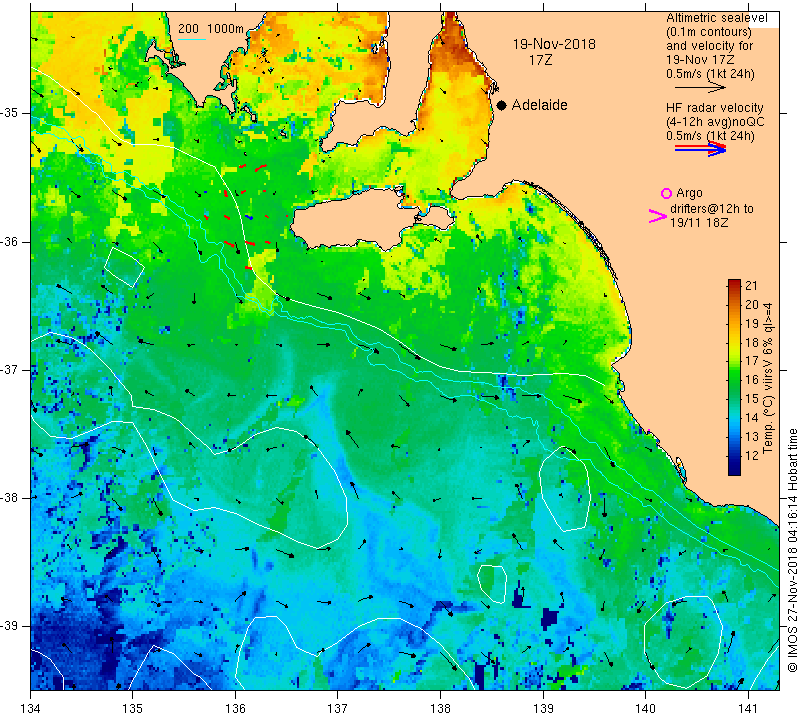Screen dimensions: 800x720
Task: Click the Adelaide city label
Action: (539, 105)
